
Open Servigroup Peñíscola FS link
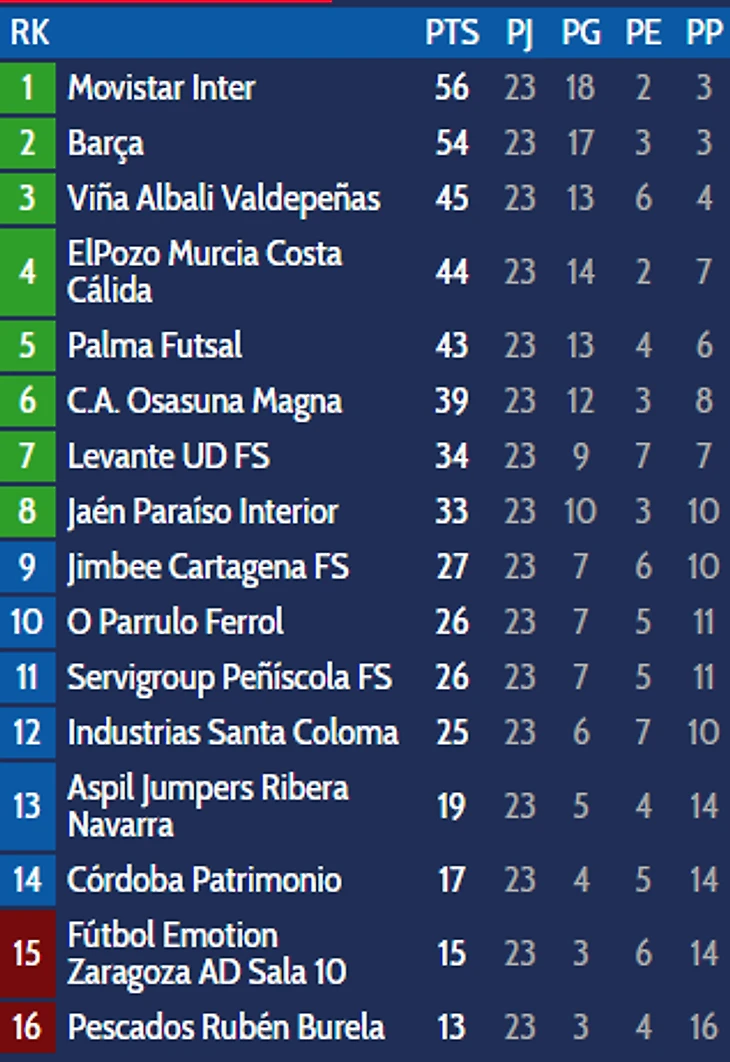(x=229, y=678)
